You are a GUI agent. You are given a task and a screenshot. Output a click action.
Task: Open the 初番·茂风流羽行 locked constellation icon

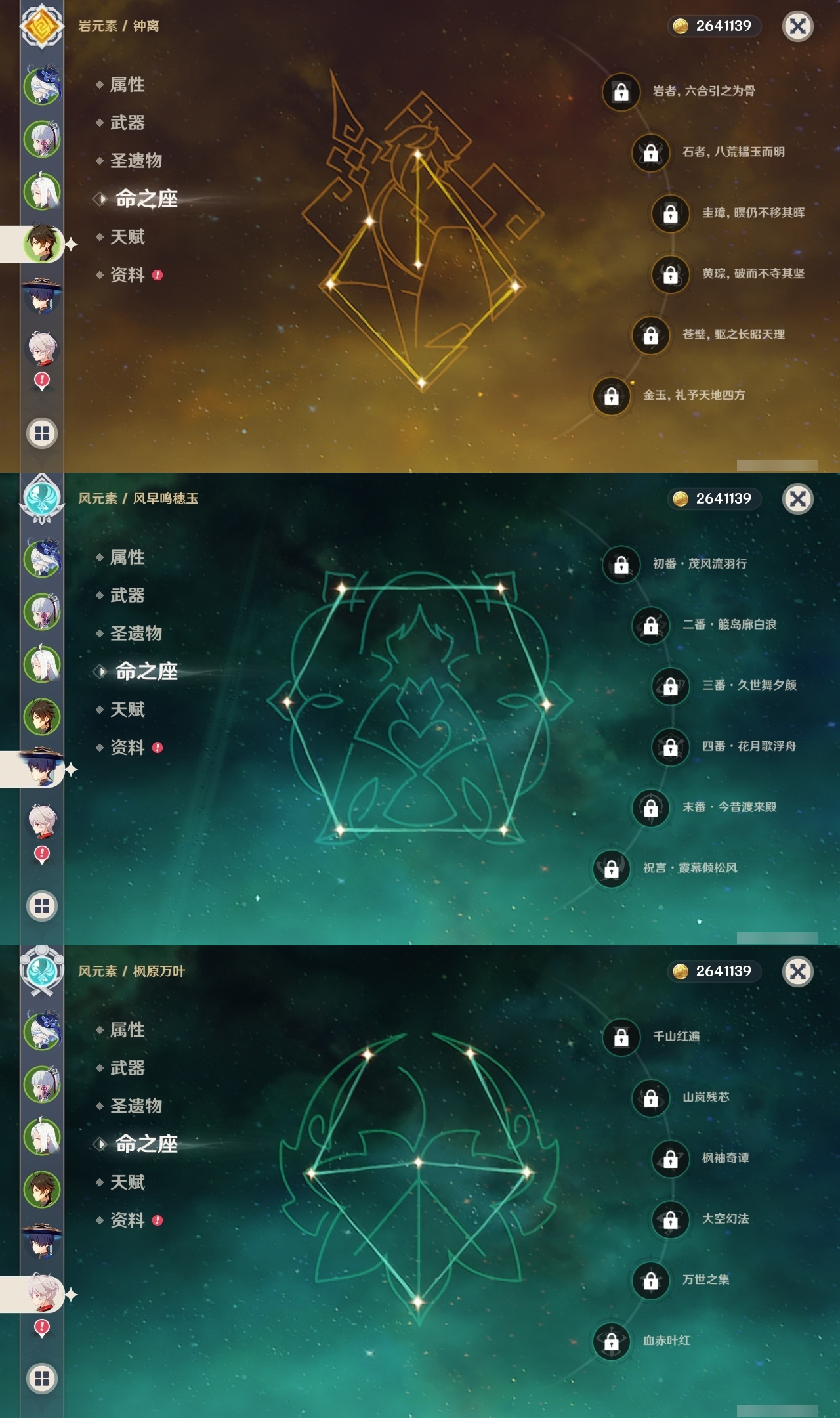tap(621, 565)
